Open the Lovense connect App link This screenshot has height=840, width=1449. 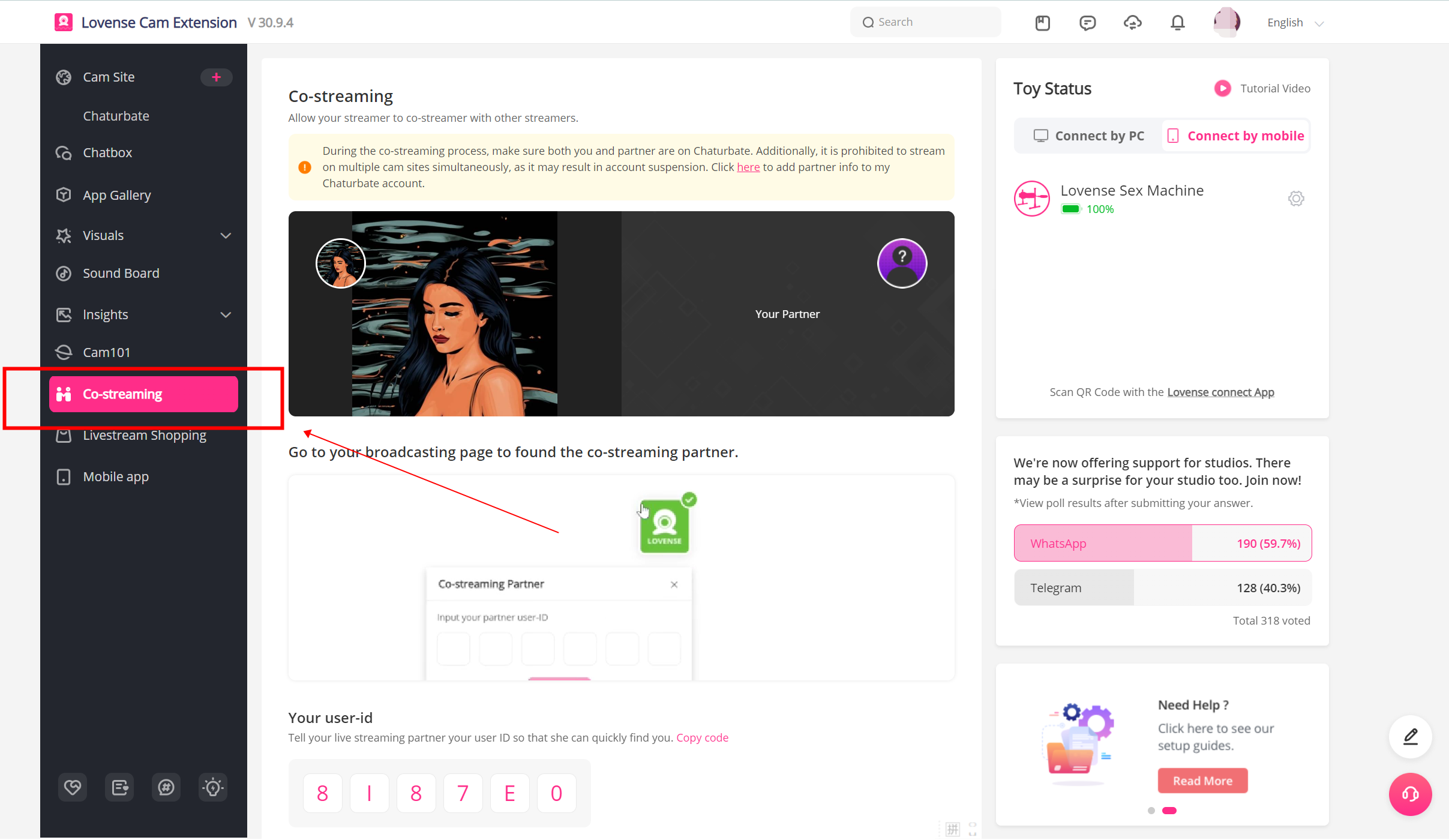point(1220,392)
